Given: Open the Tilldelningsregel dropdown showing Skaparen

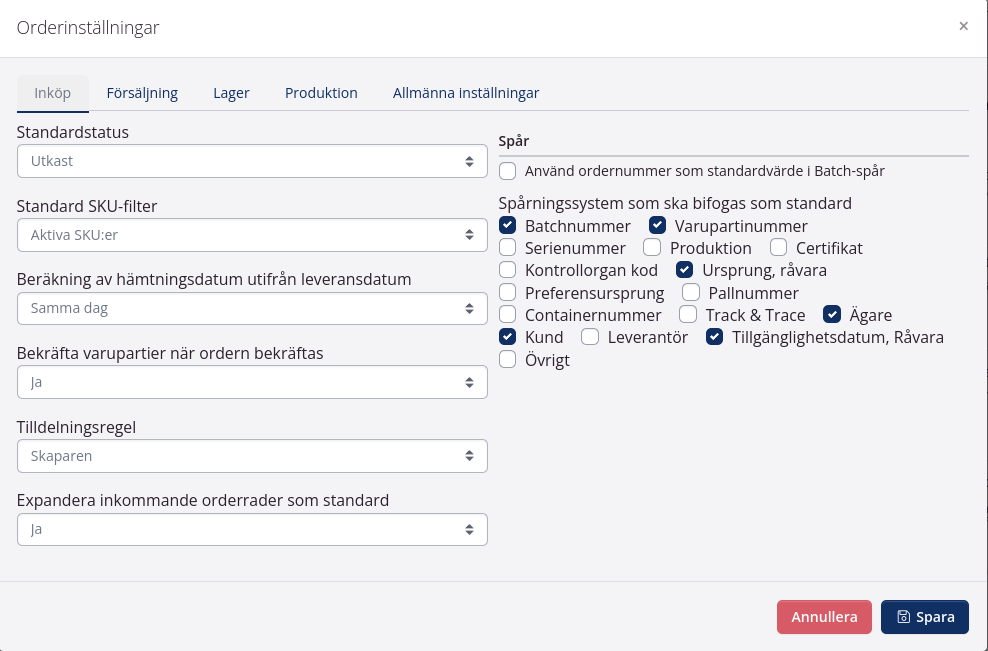Looking at the screenshot, I should pos(252,455).
